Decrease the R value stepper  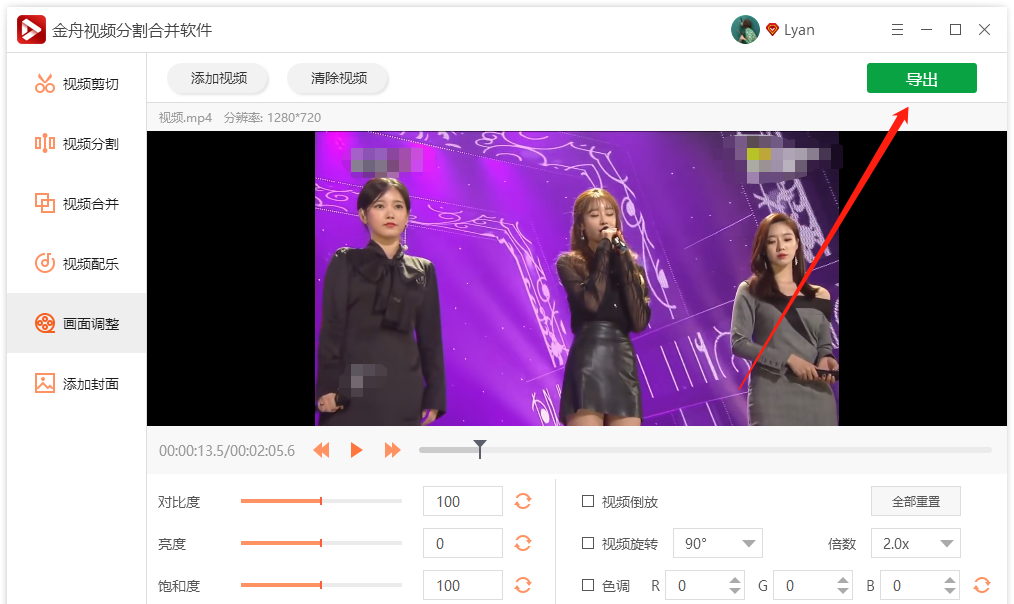coord(735,590)
